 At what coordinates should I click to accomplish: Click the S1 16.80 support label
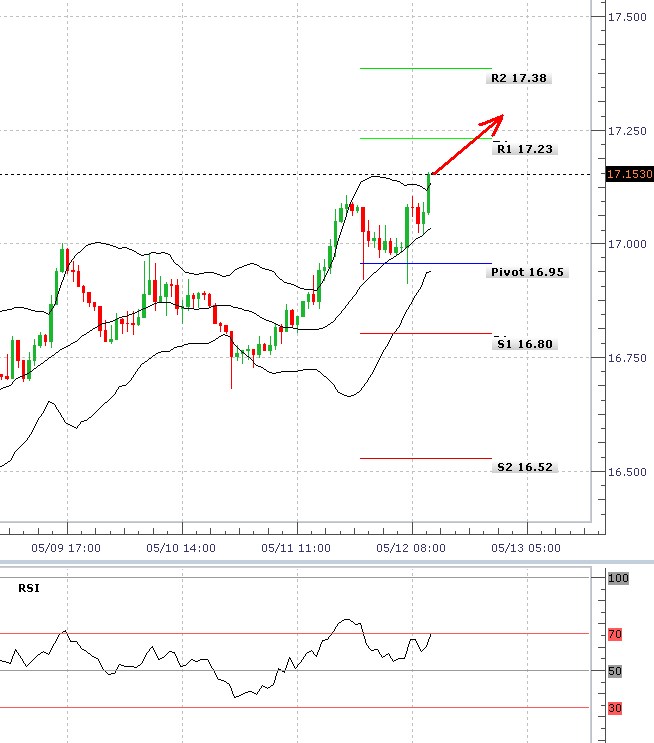pos(525,344)
